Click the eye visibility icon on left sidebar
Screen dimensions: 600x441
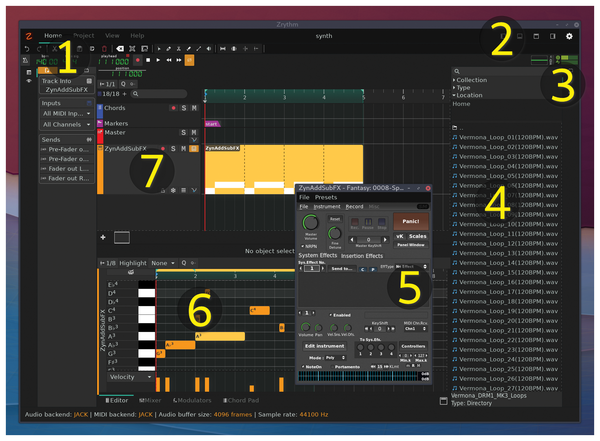(29, 81)
